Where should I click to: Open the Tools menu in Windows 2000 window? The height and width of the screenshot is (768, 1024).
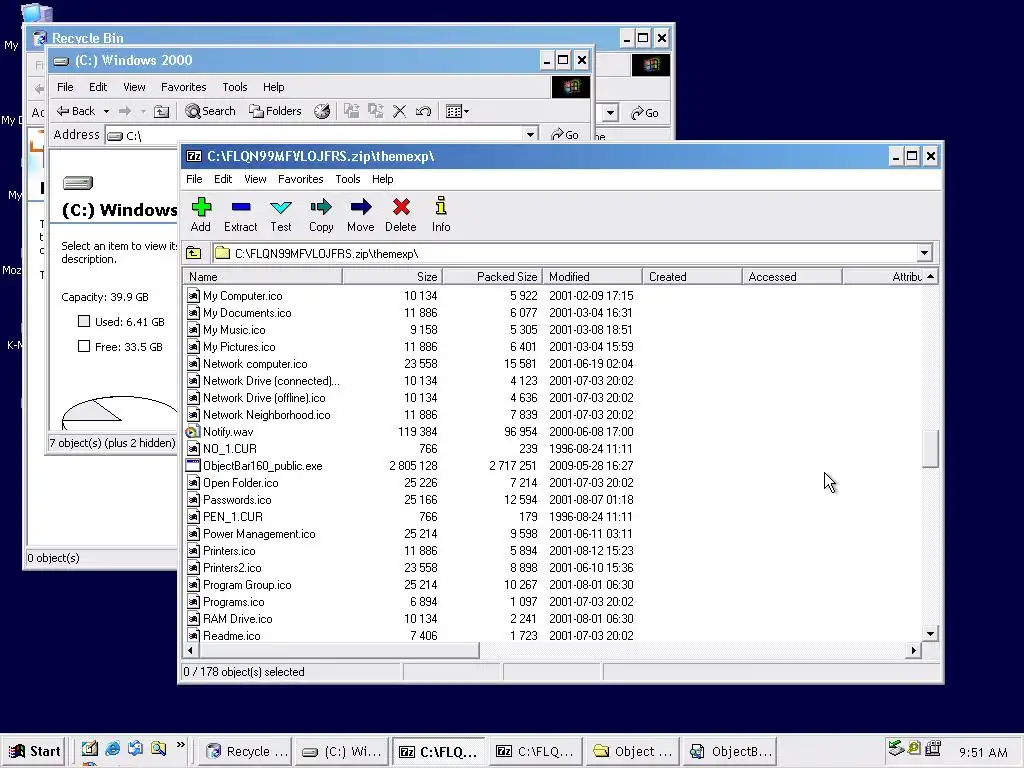coord(234,87)
